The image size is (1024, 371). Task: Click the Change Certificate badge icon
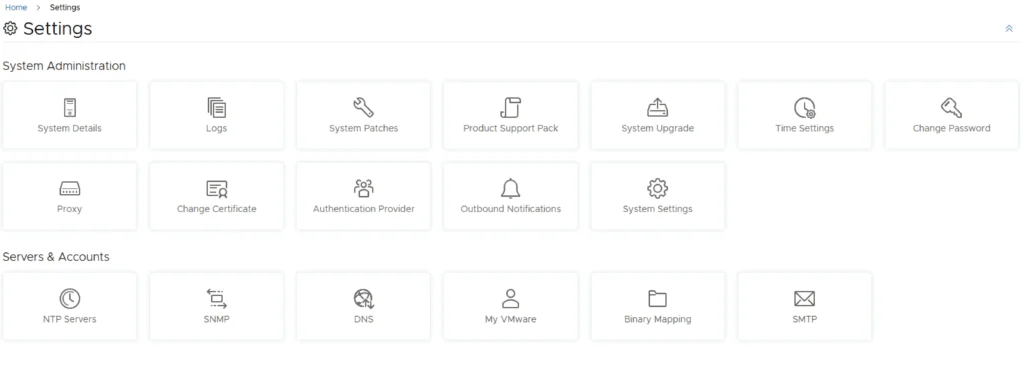[217, 189]
